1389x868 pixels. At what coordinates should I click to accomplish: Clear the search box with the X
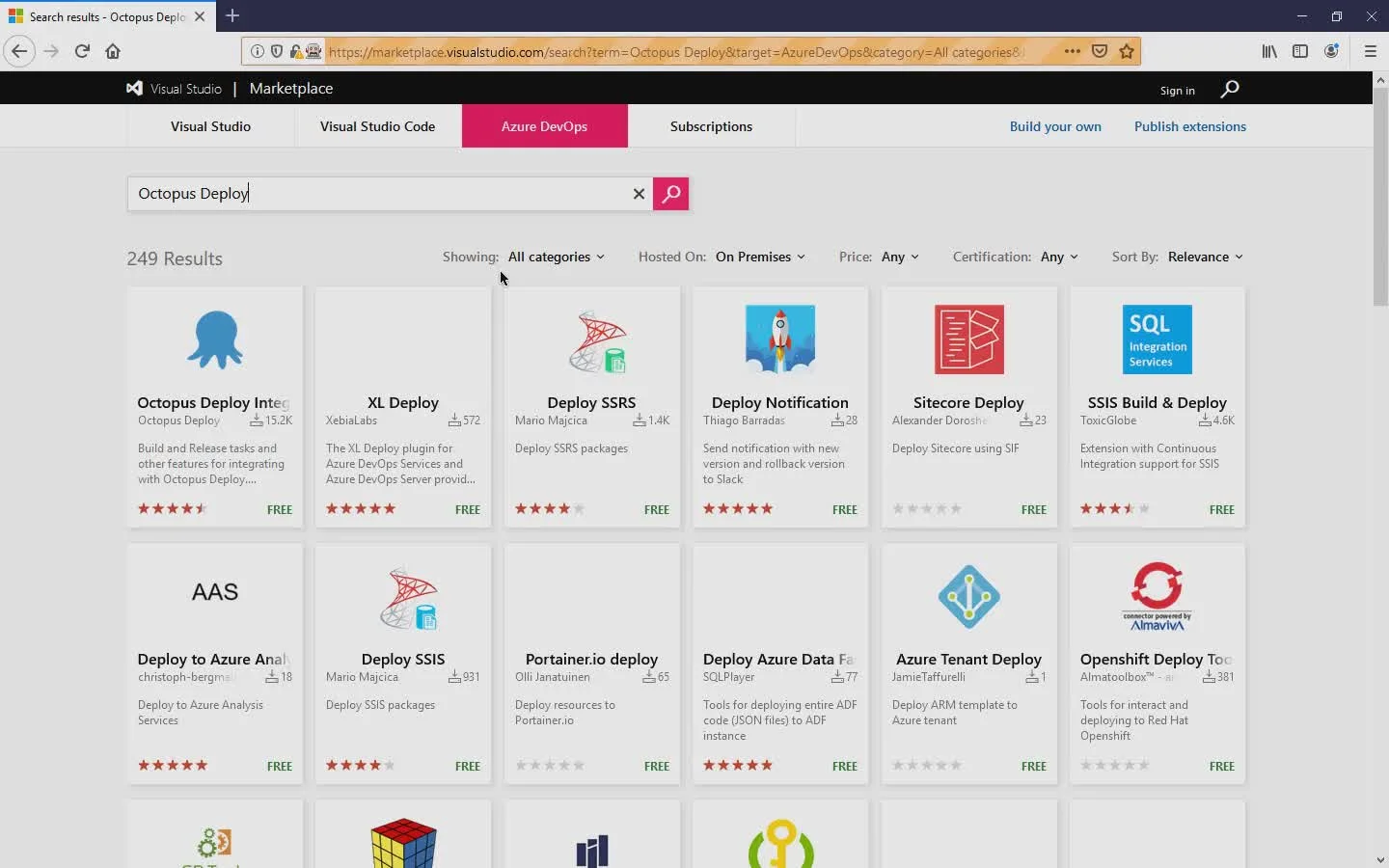[639, 194]
